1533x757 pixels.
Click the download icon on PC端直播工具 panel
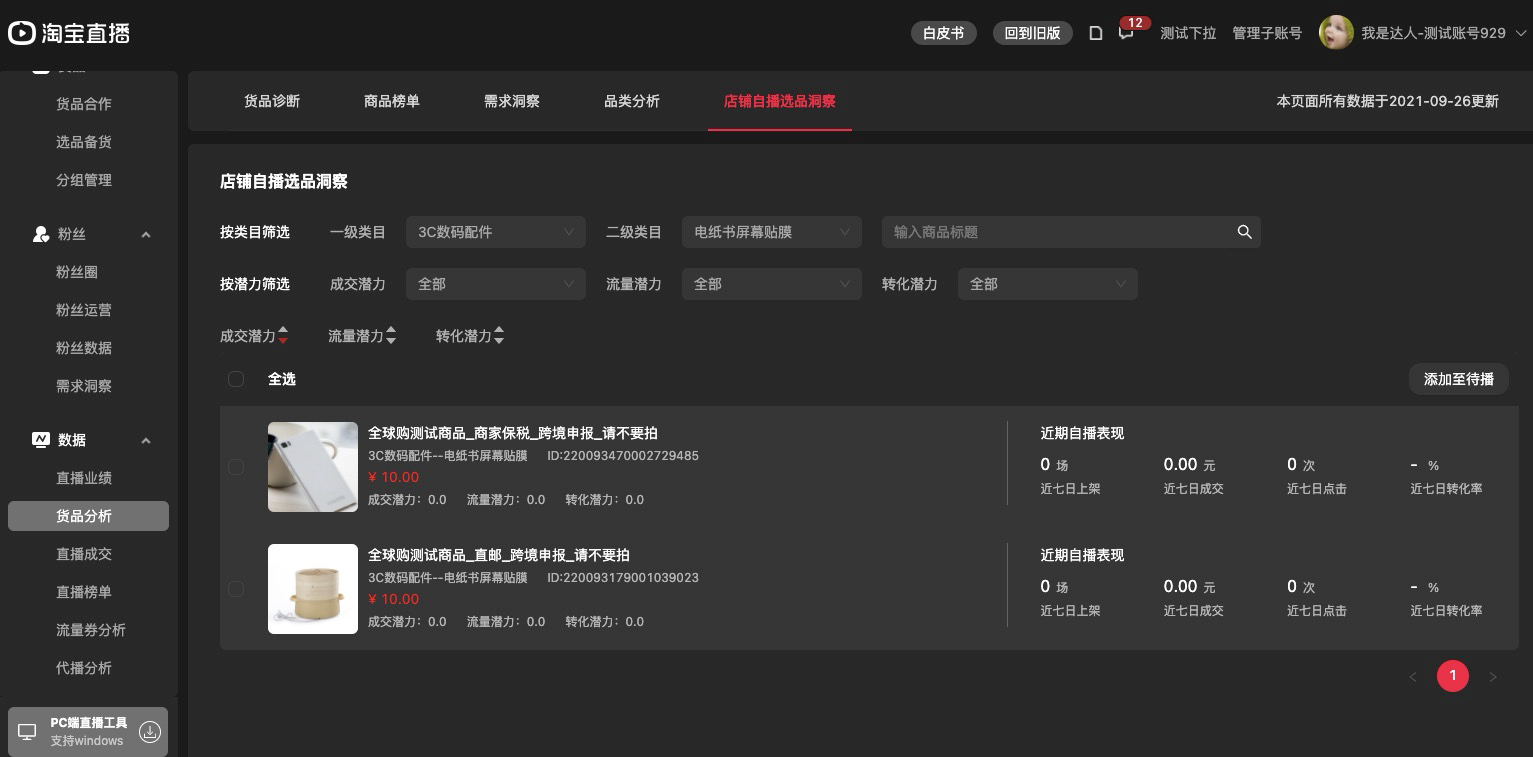point(150,731)
